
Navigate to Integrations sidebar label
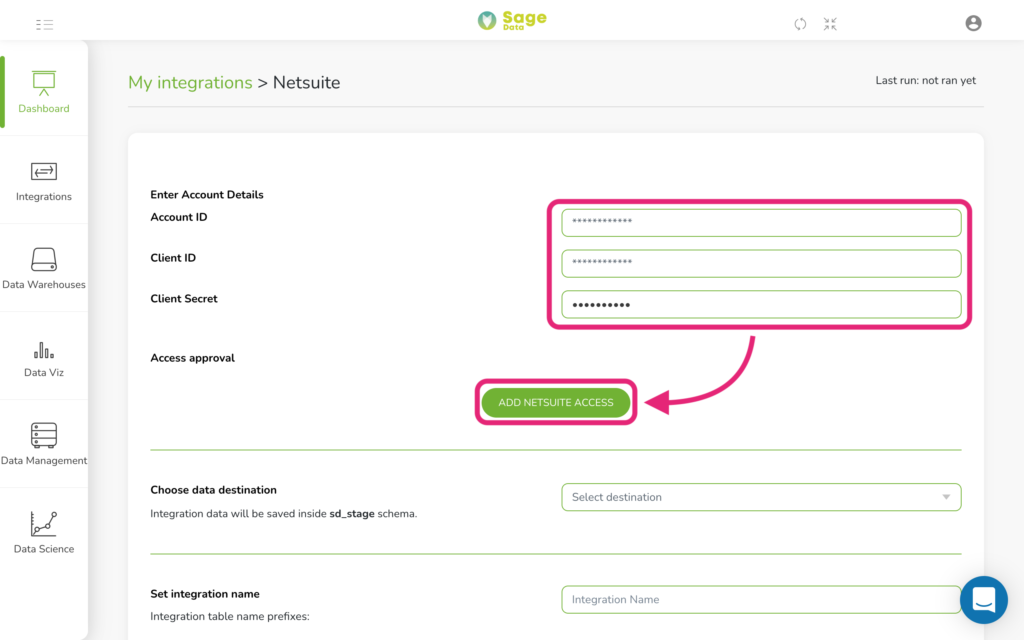(x=44, y=197)
